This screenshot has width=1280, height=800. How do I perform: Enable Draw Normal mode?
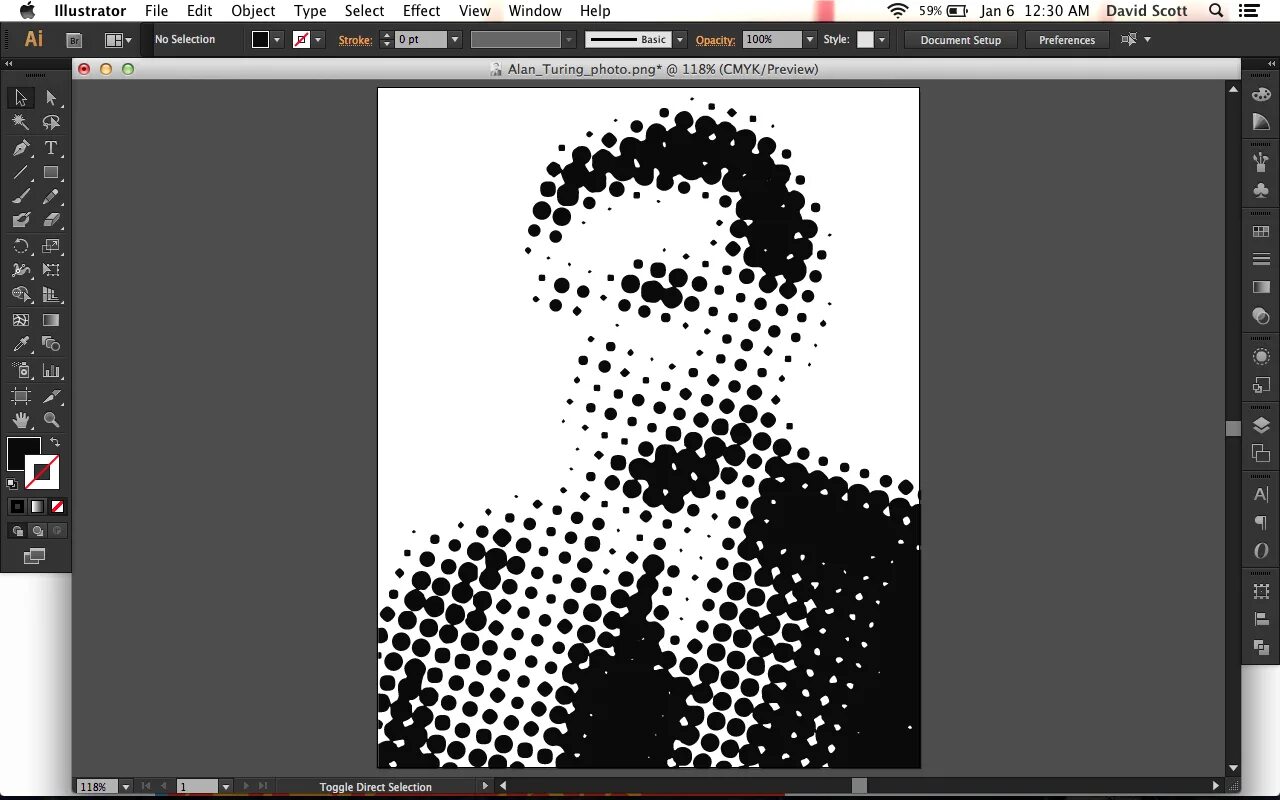[x=17, y=531]
